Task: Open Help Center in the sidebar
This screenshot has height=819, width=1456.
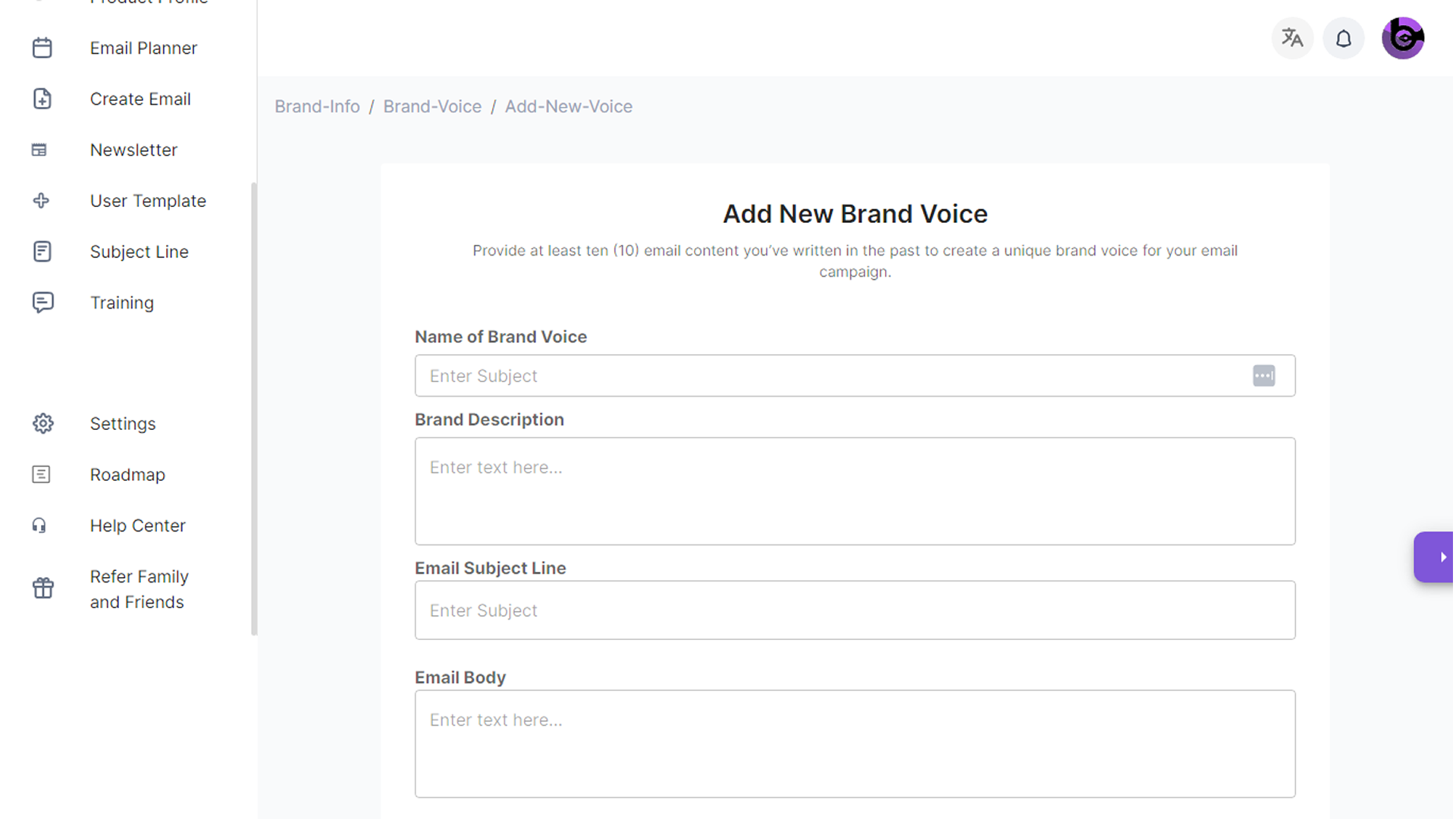Action: coord(137,526)
